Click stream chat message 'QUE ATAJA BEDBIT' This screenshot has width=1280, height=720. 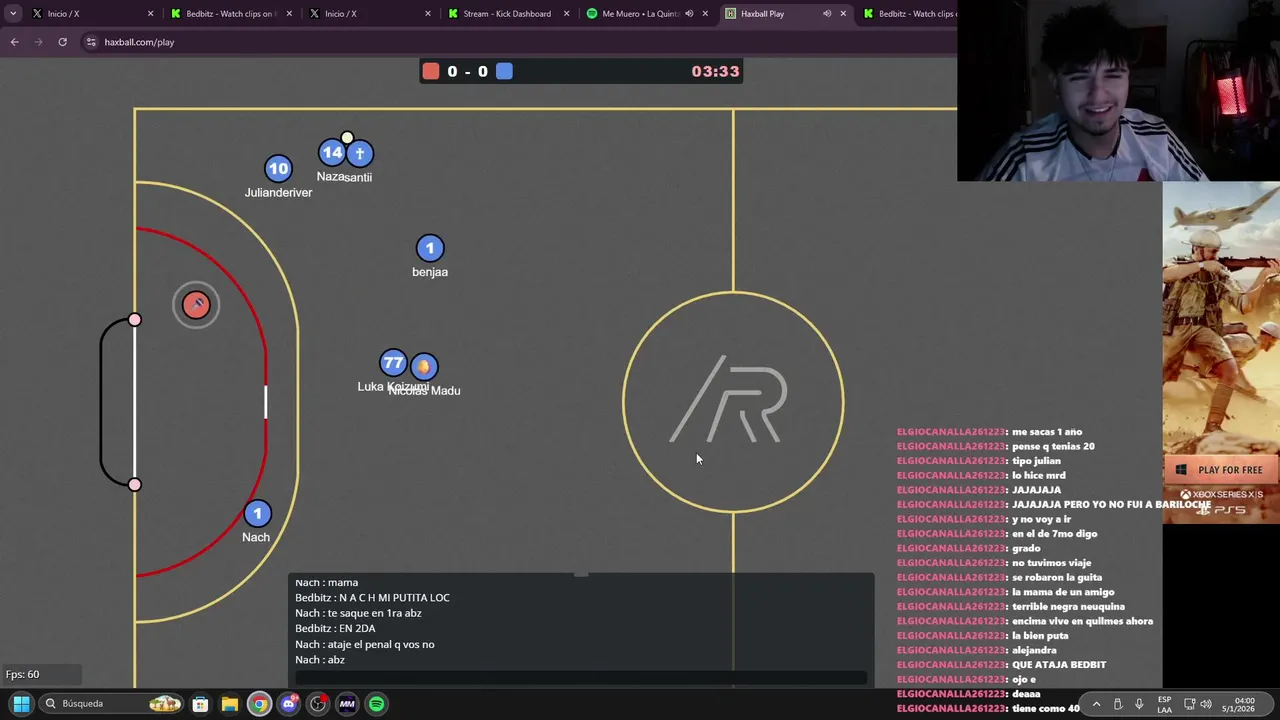1059,665
